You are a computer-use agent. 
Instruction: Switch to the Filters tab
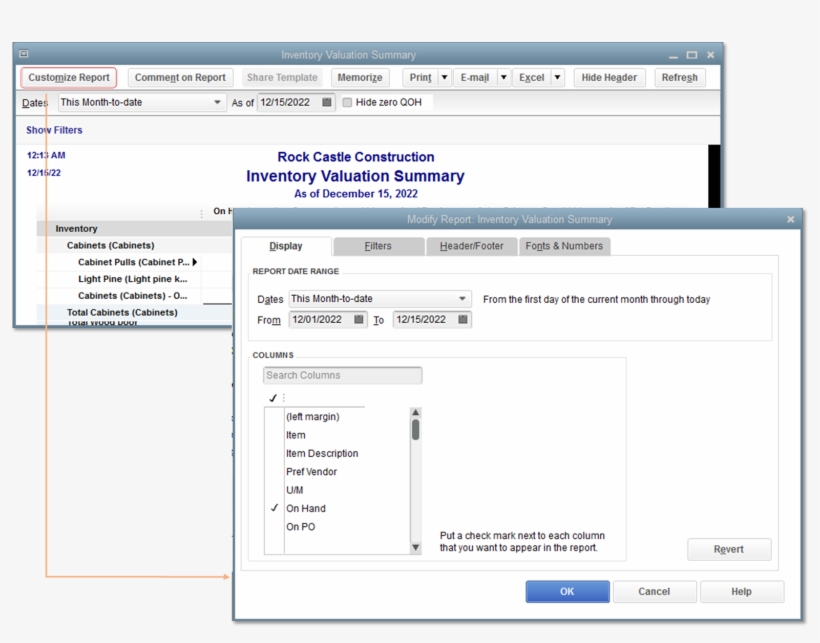(378, 246)
